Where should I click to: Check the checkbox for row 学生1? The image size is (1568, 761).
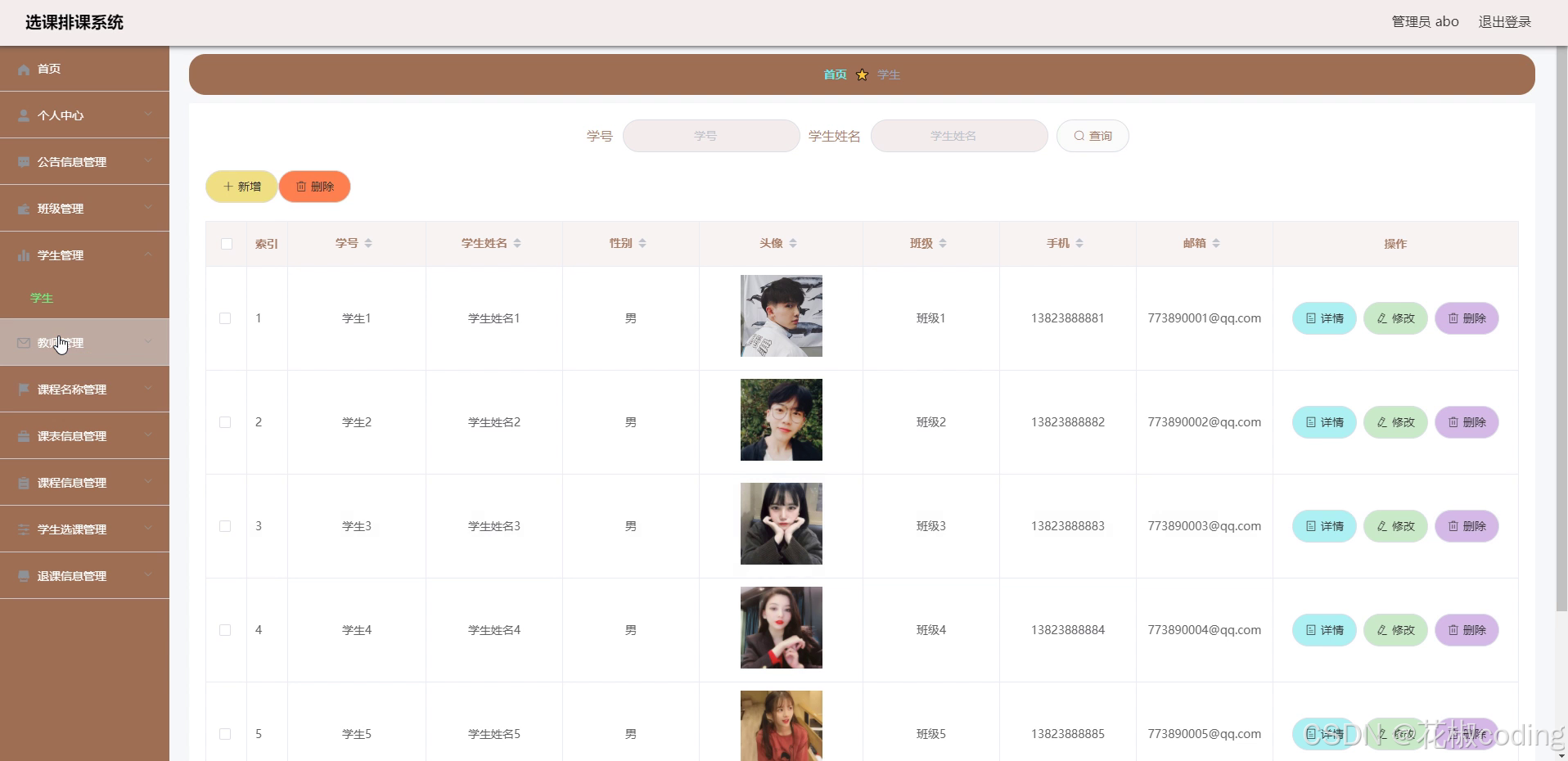coord(225,318)
